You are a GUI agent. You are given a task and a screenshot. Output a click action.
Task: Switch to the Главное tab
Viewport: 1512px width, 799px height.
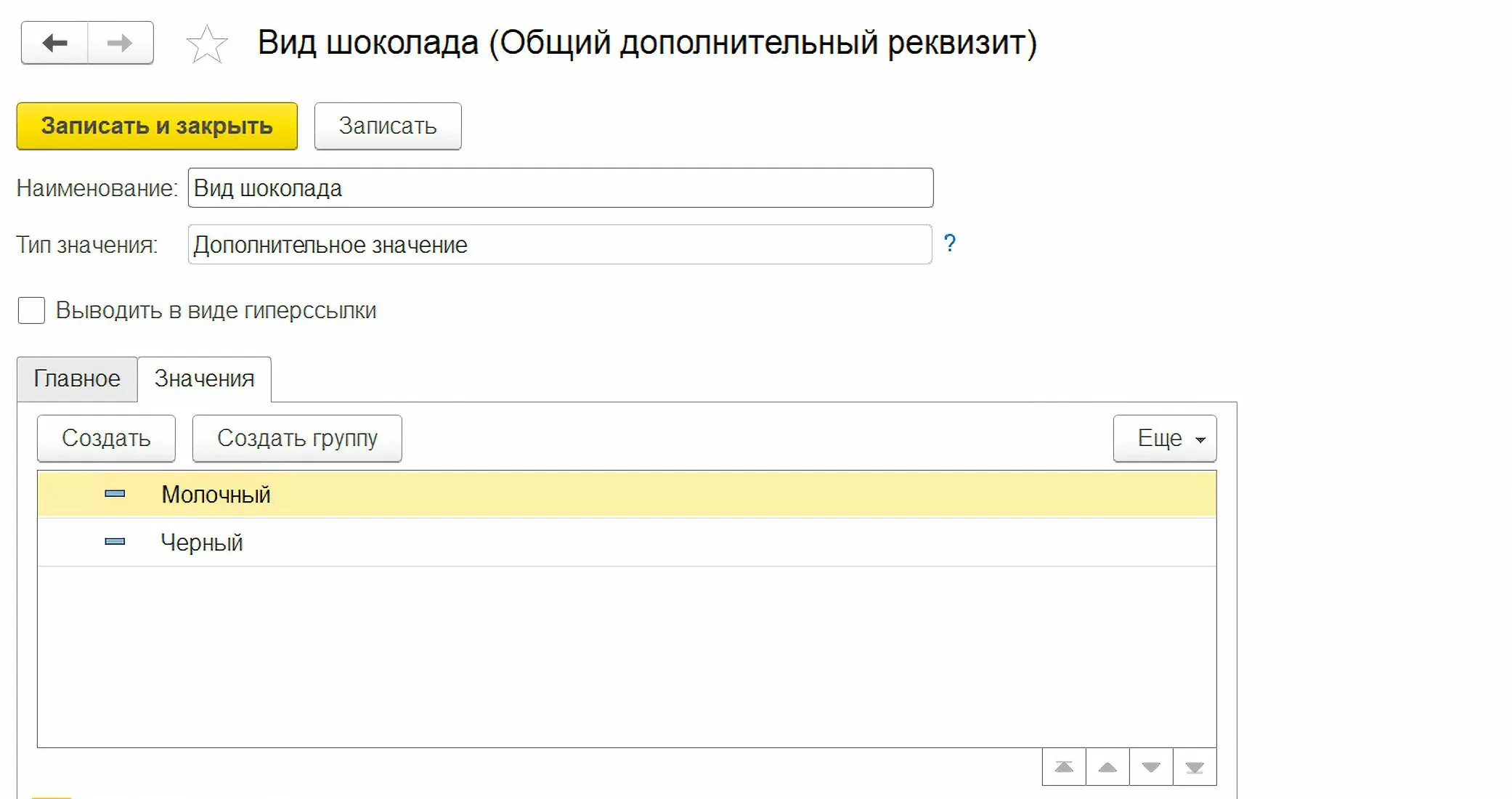click(x=77, y=378)
